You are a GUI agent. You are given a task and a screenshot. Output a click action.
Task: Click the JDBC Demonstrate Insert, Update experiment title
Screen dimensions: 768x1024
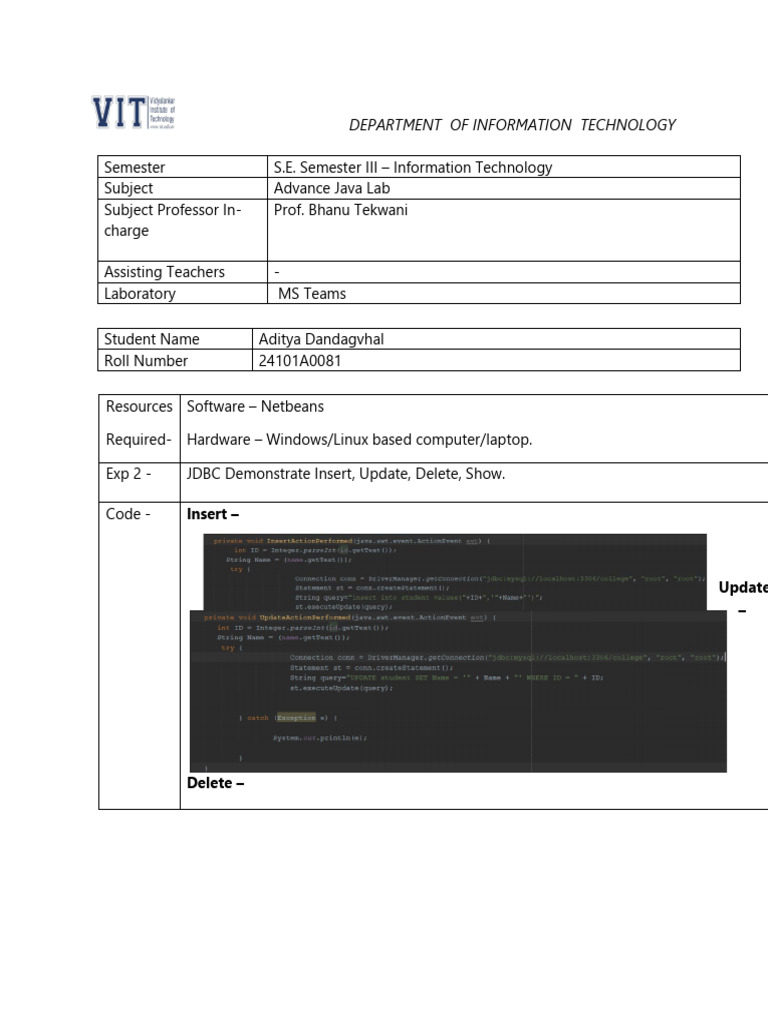point(345,473)
